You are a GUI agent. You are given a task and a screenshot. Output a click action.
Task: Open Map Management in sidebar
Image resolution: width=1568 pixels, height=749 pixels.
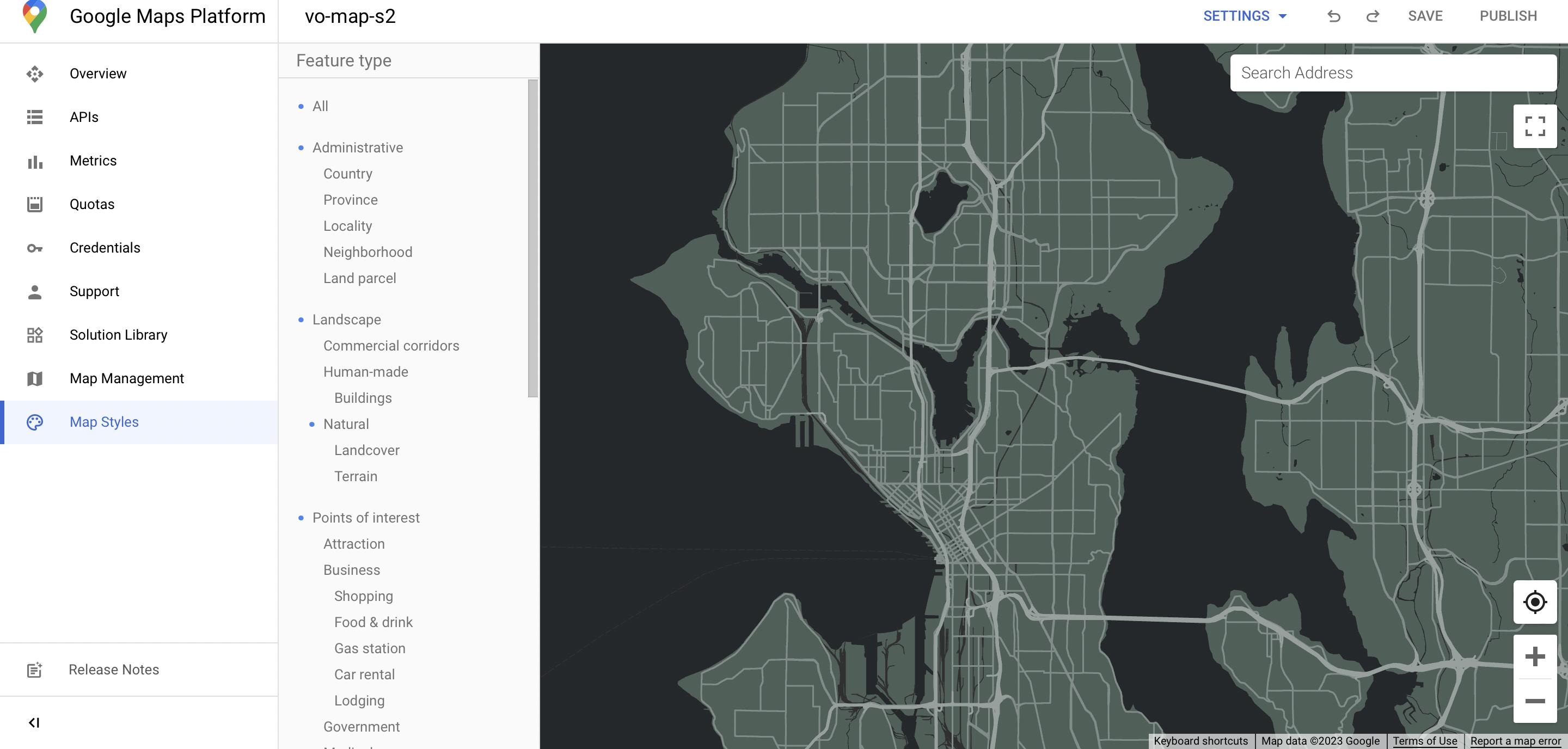[127, 378]
